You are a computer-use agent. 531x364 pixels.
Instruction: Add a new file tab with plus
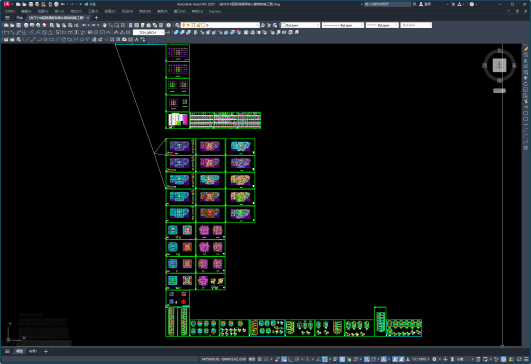[97, 18]
